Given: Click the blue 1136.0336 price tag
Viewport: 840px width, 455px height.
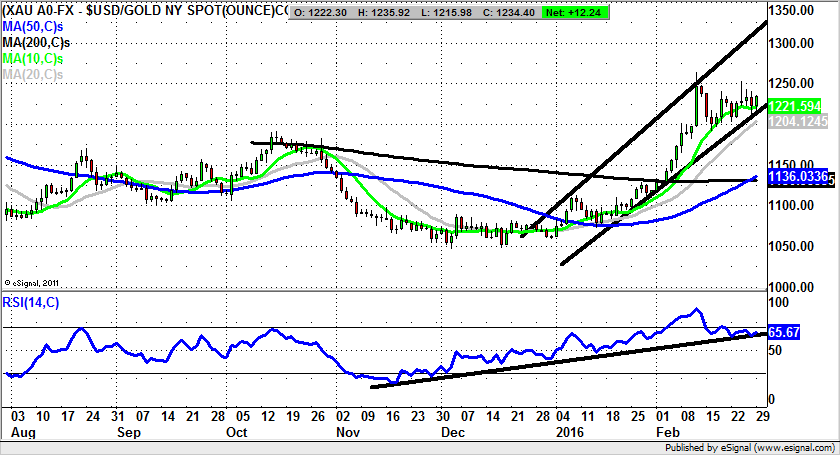Looking at the screenshot, I should tap(799, 177).
